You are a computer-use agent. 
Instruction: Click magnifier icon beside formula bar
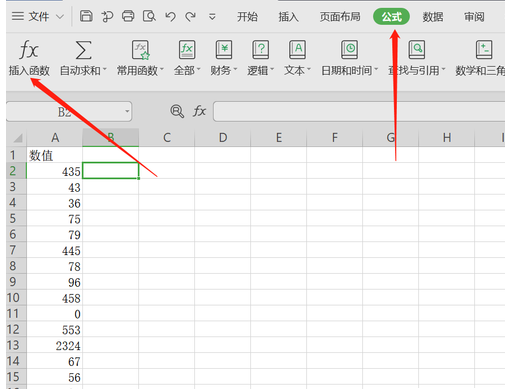(177, 111)
